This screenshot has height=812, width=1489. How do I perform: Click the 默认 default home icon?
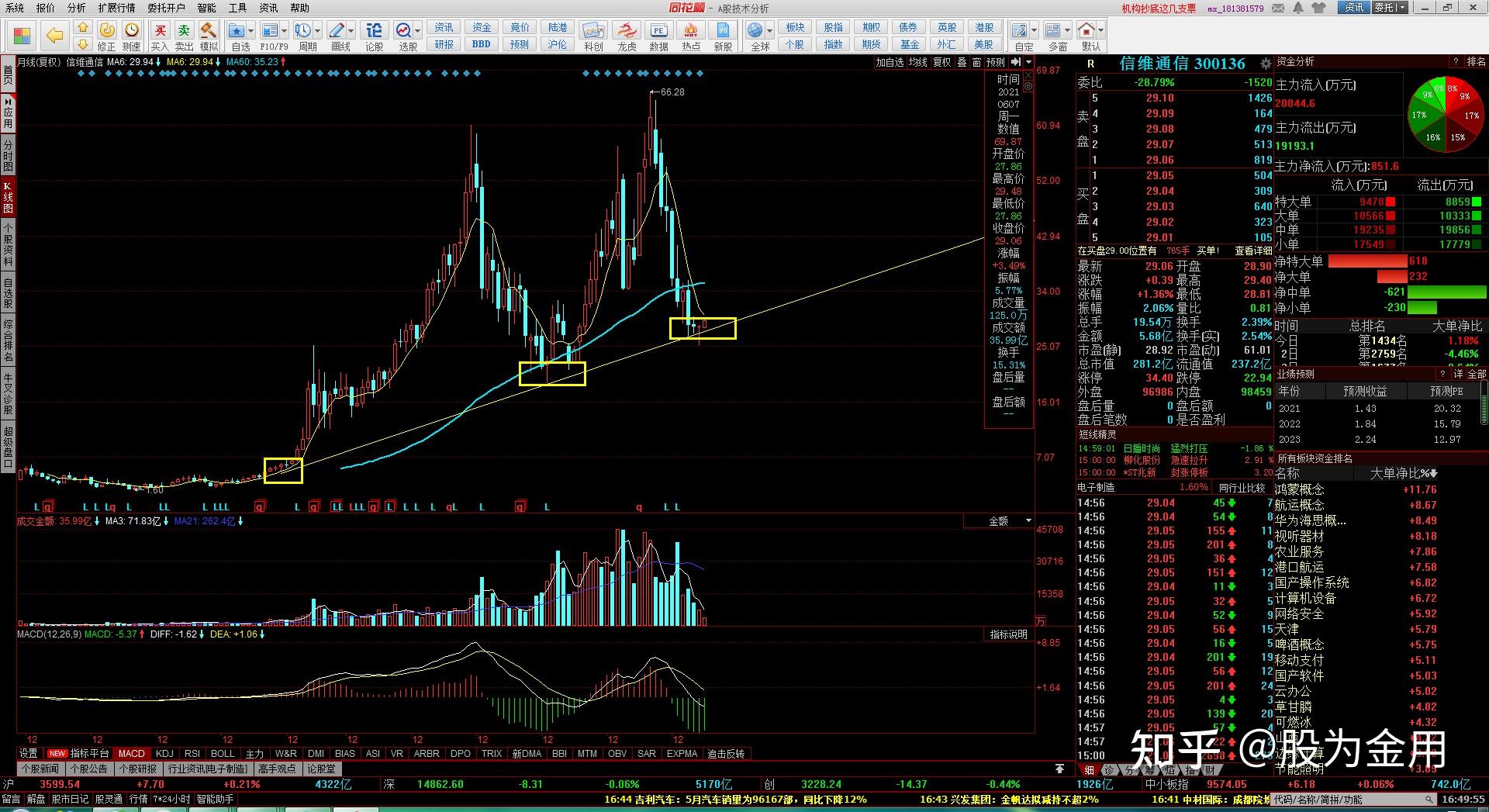point(1087,30)
